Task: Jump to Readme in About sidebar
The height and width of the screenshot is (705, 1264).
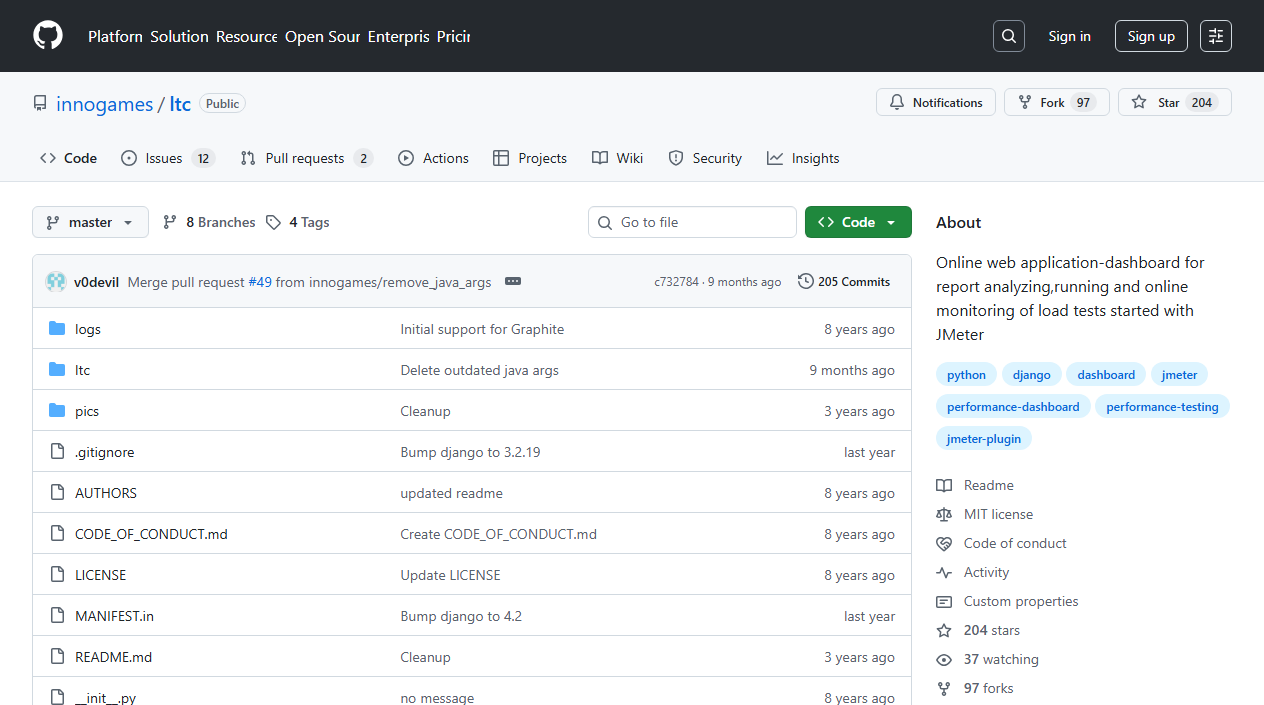Action: pos(975,485)
